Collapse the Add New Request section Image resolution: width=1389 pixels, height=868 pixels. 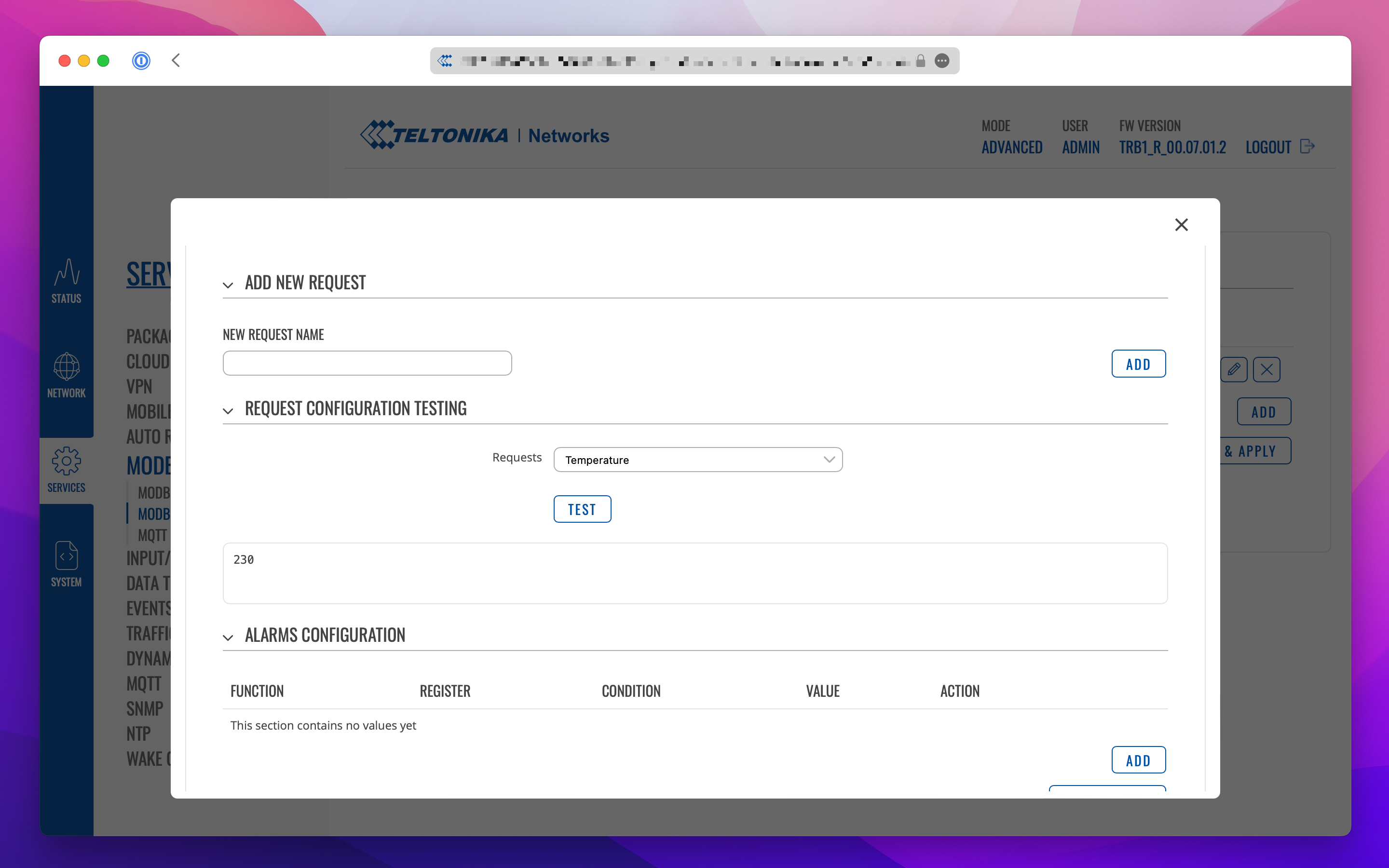228,285
